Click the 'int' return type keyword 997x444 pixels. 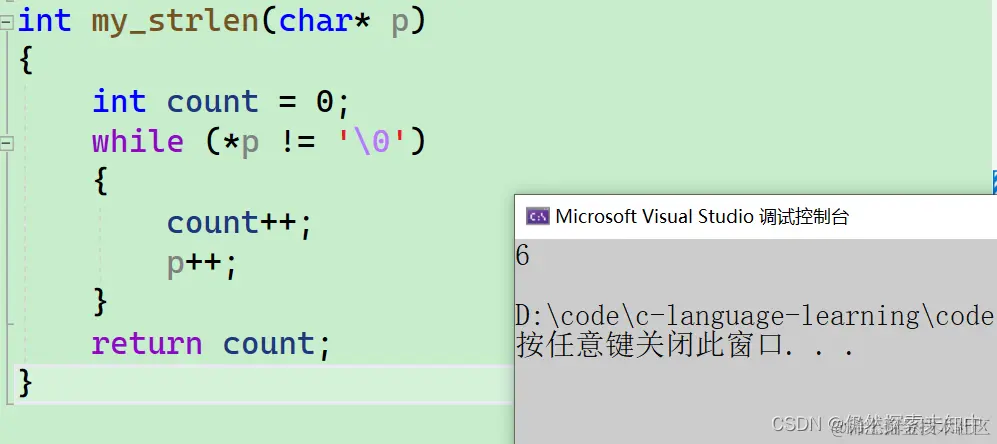tap(45, 21)
